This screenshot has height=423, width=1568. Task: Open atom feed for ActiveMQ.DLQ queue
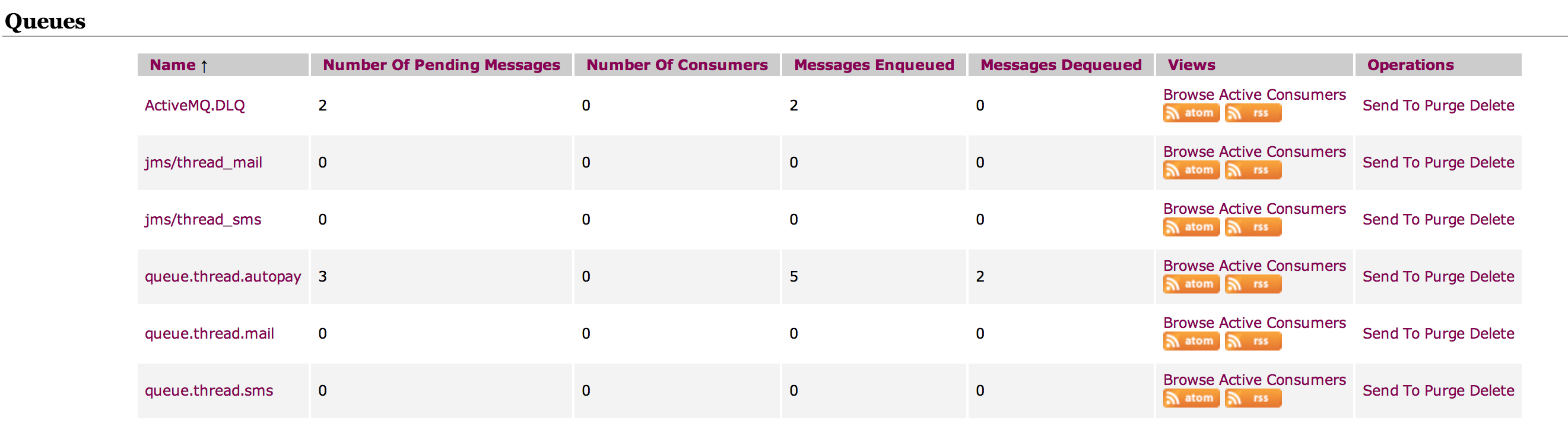tap(1191, 113)
